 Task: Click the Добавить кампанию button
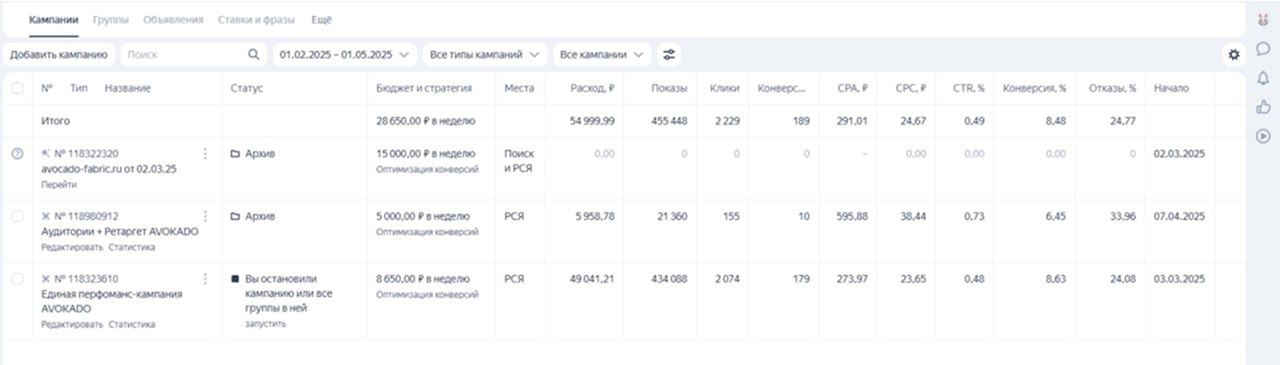coord(59,54)
